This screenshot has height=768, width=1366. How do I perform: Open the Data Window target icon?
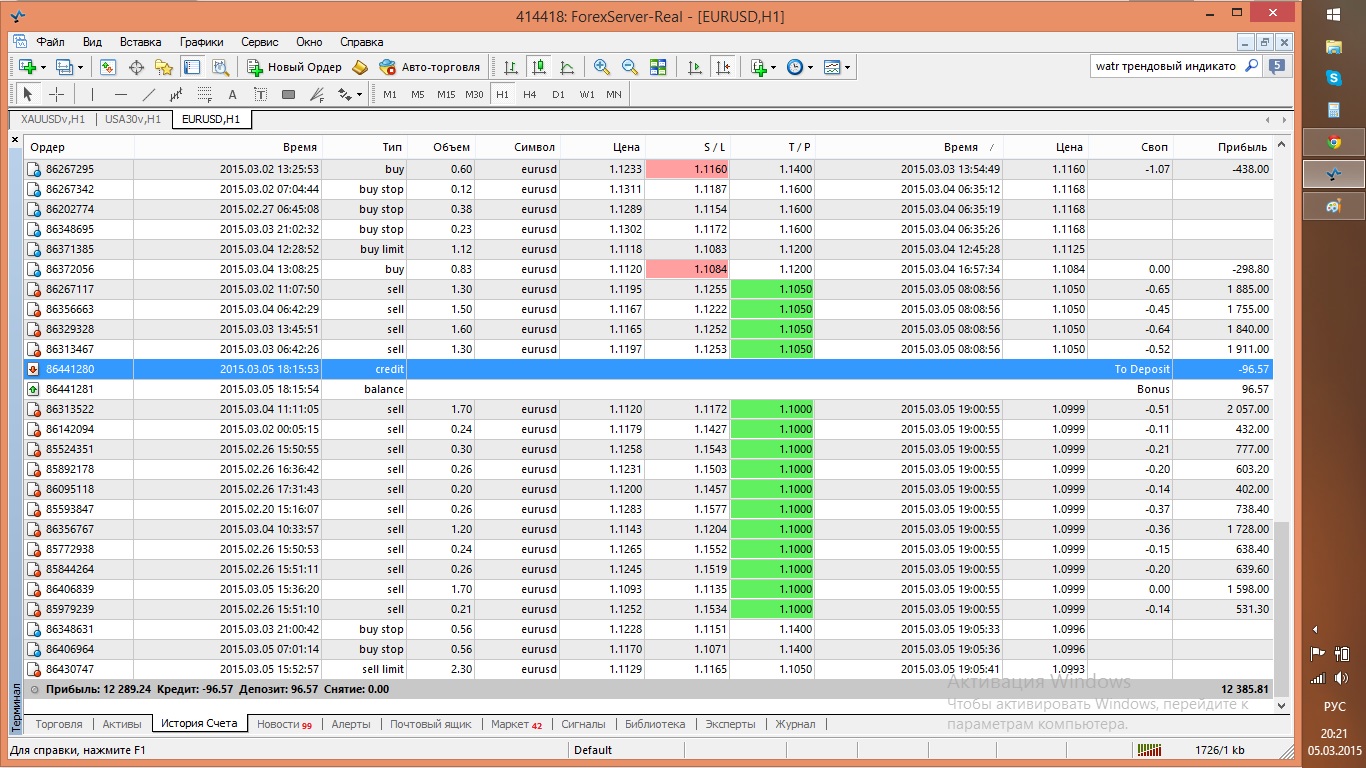pos(136,67)
